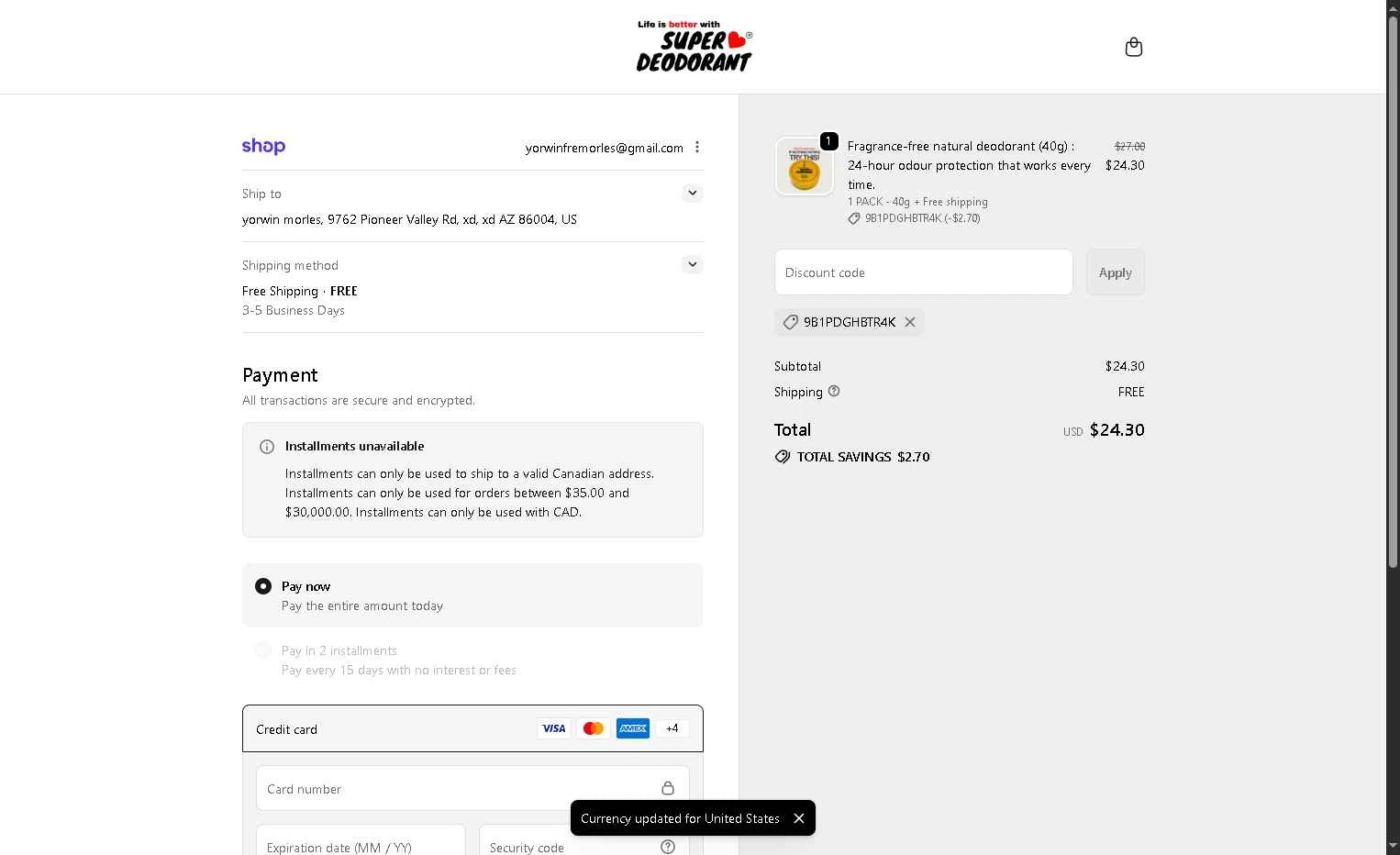Show the +4 more card types
The height and width of the screenshot is (855, 1400).
point(672,728)
